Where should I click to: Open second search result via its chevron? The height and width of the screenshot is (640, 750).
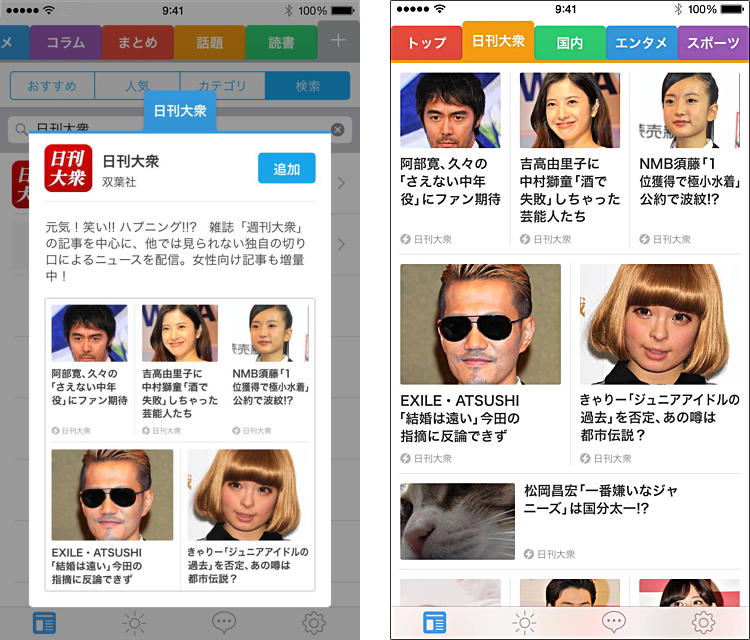coord(342,244)
